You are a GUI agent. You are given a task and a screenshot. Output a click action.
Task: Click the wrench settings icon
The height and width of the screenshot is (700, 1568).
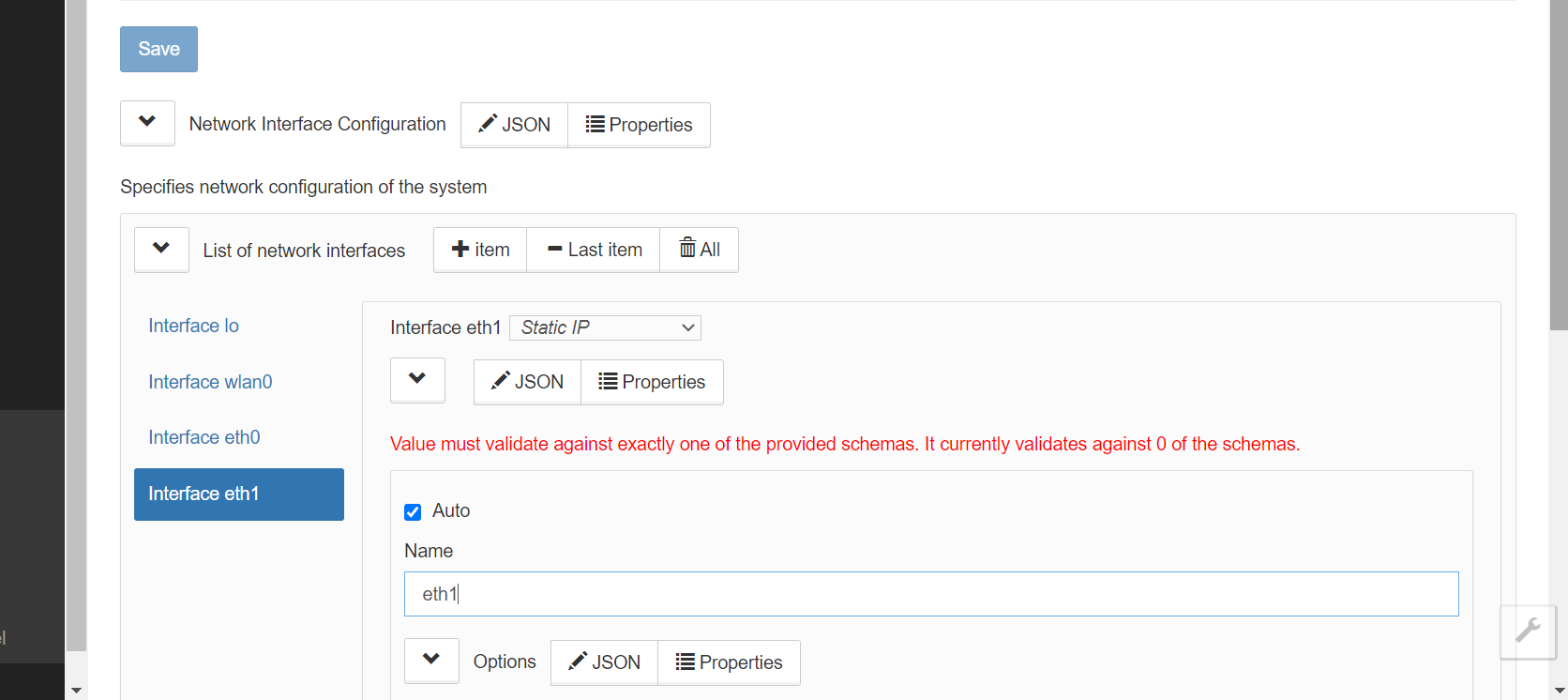click(x=1528, y=630)
